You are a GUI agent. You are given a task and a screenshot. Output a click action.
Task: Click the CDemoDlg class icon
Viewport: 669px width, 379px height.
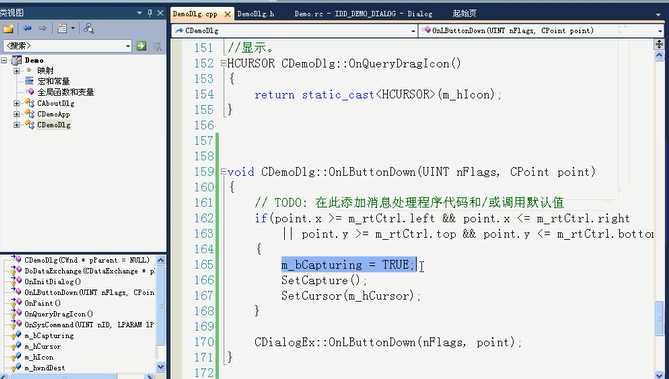tap(29, 125)
